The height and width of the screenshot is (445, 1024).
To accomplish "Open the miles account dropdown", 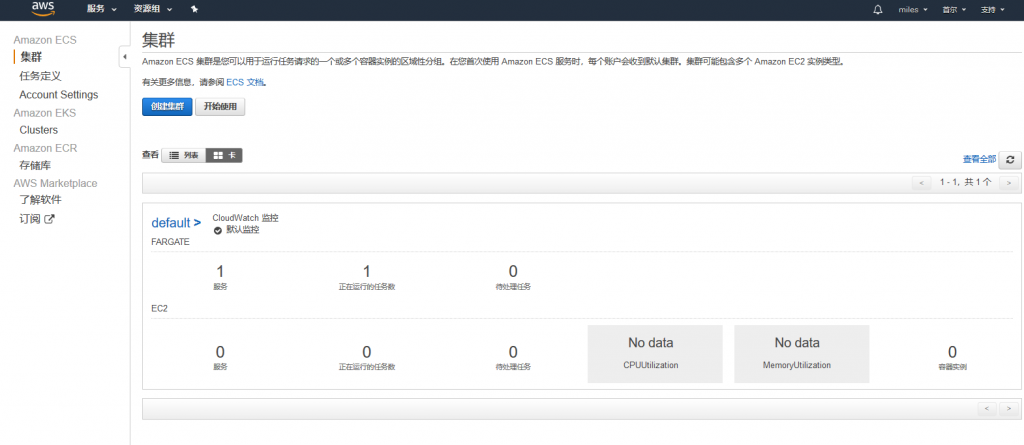I will 913,10.
